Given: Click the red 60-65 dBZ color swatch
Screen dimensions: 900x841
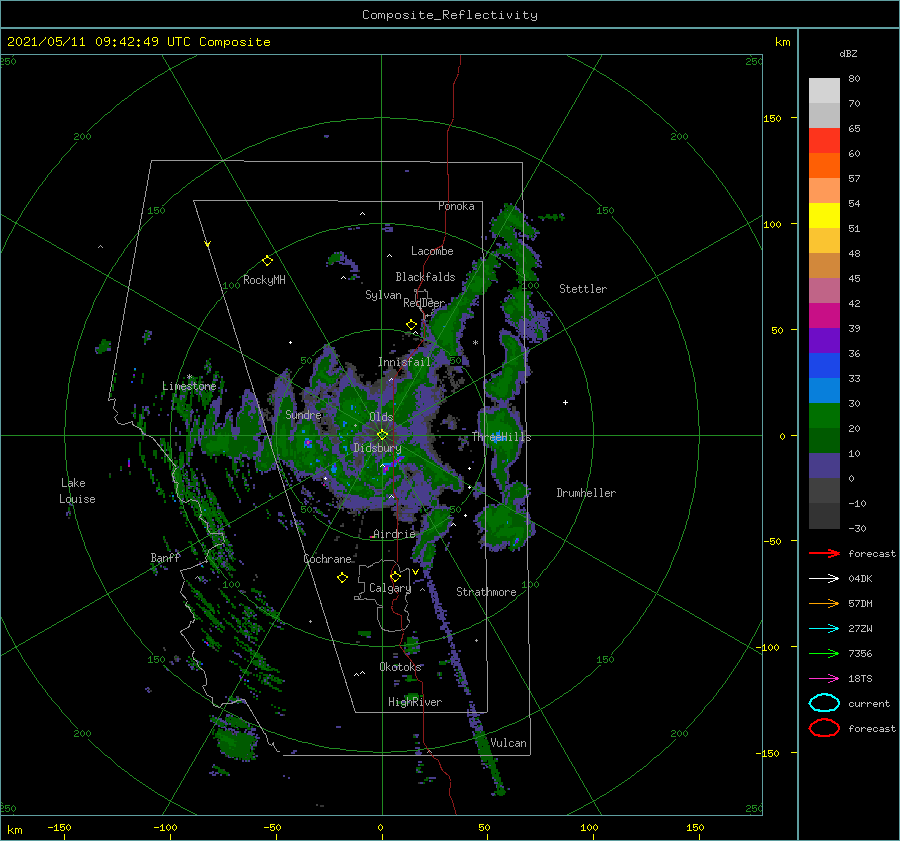Looking at the screenshot, I should pos(824,140).
